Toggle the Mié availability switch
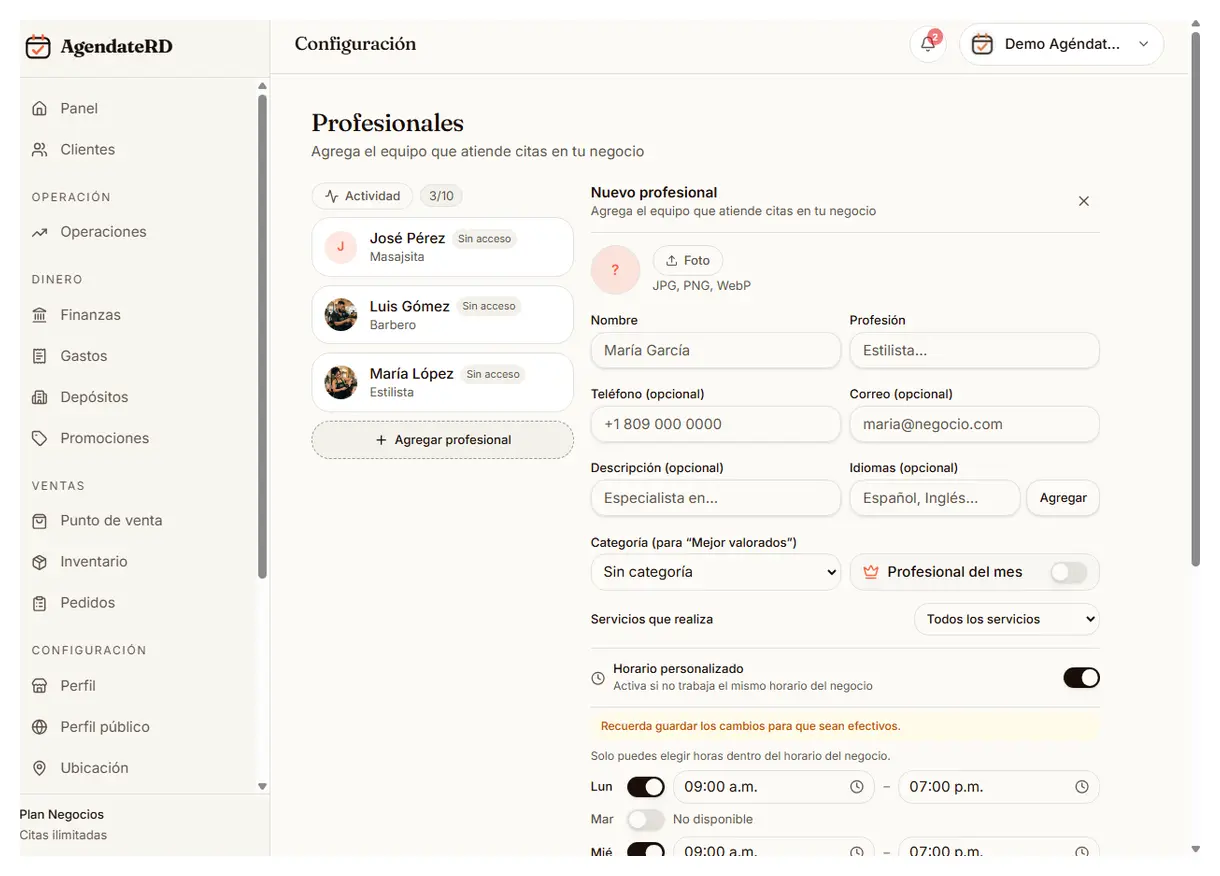 pyautogui.click(x=646, y=851)
